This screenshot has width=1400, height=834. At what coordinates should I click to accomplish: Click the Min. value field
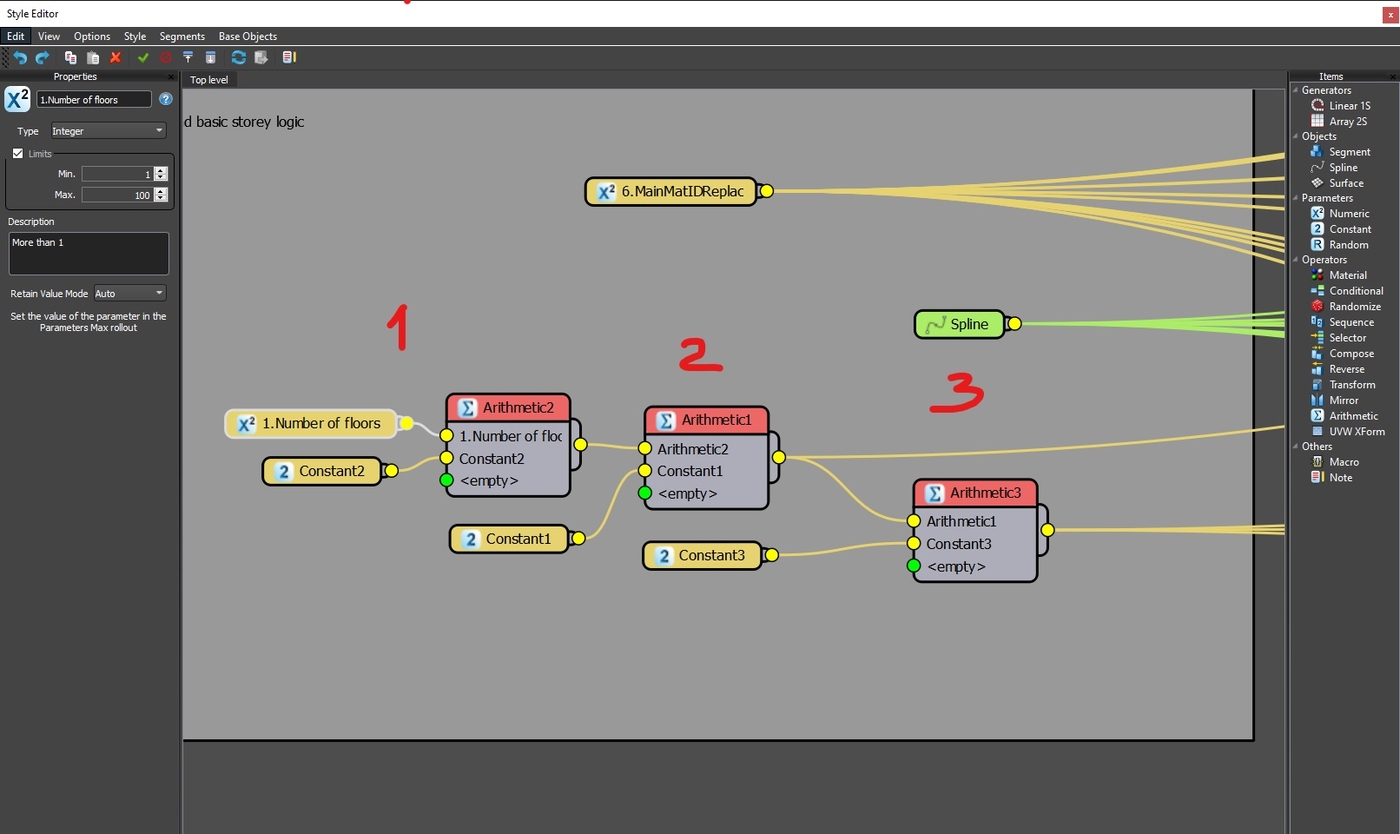(118, 174)
